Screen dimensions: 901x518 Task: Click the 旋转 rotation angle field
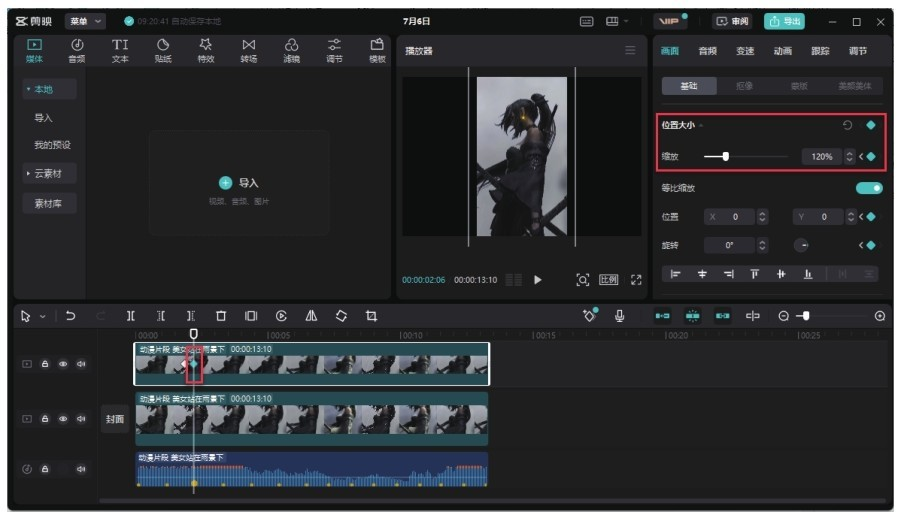click(729, 245)
